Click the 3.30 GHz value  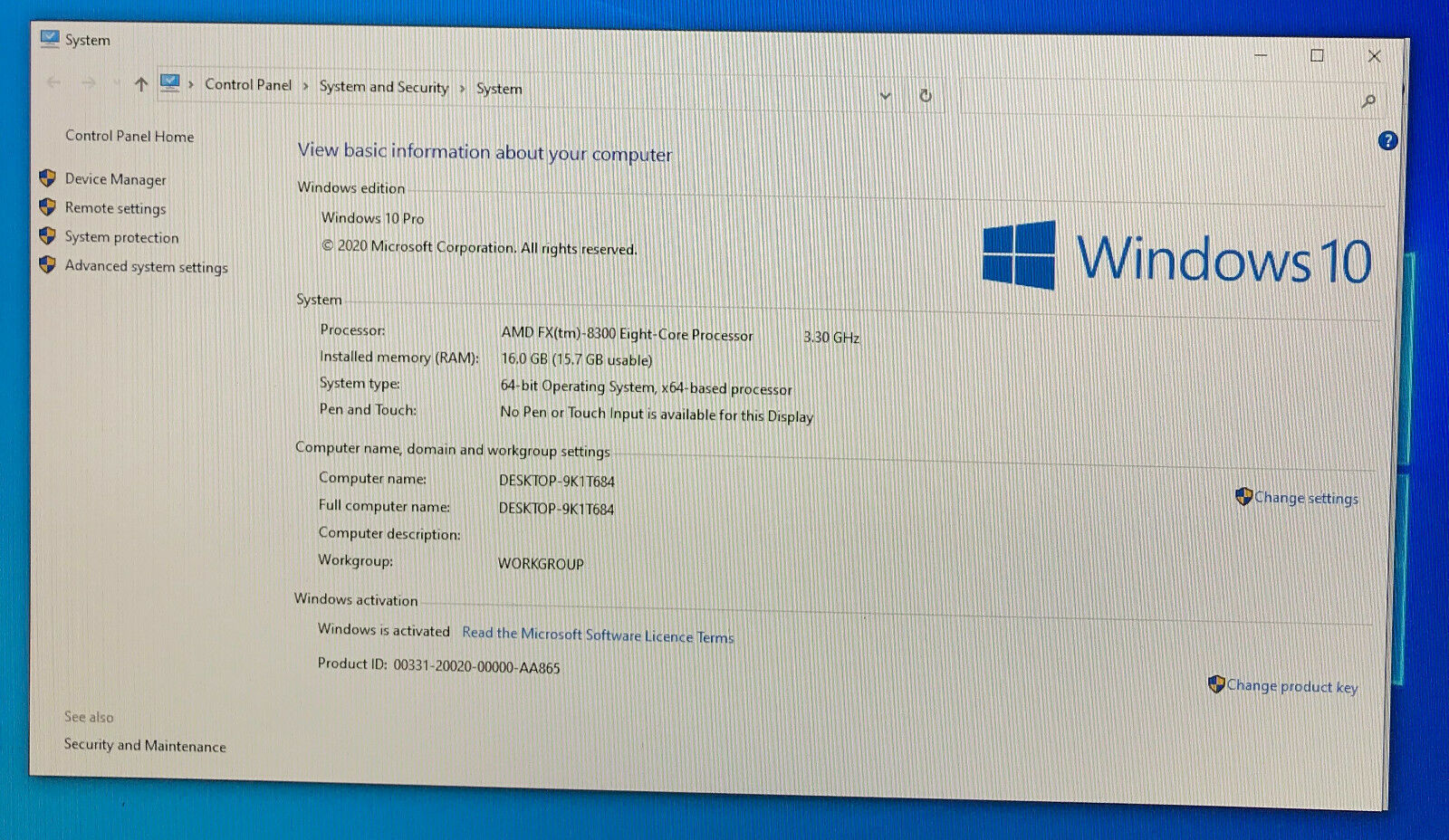[831, 337]
